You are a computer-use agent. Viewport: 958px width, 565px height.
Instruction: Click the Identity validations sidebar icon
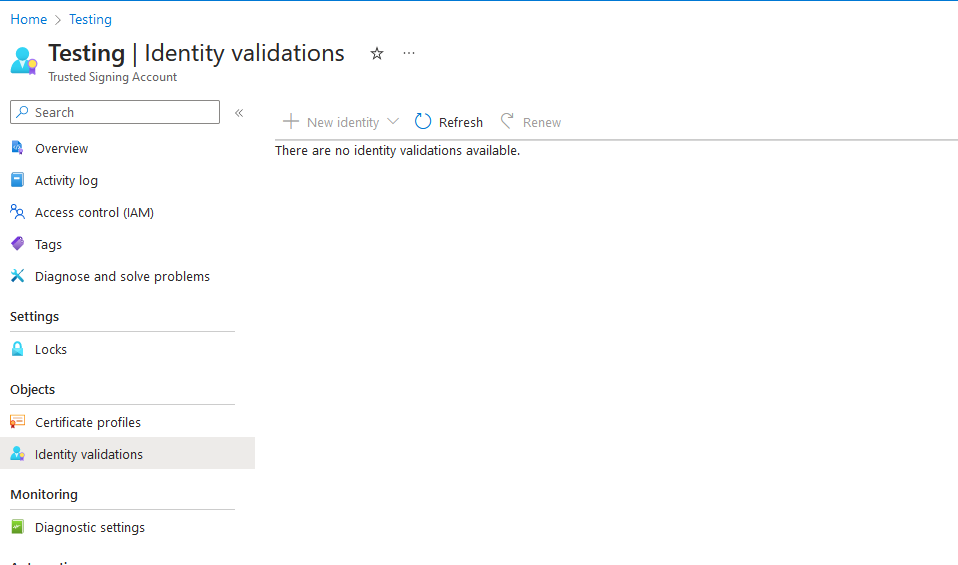18,453
